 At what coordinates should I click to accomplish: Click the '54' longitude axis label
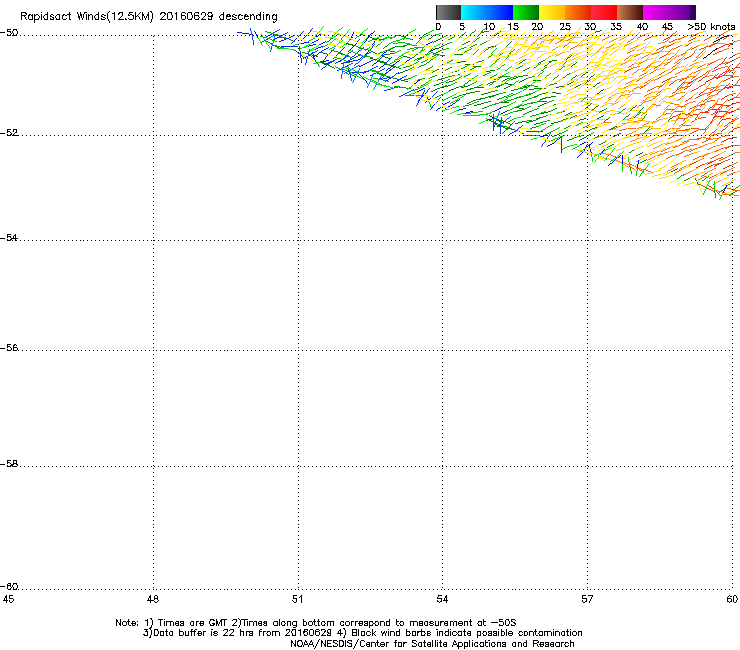pyautogui.click(x=442, y=599)
